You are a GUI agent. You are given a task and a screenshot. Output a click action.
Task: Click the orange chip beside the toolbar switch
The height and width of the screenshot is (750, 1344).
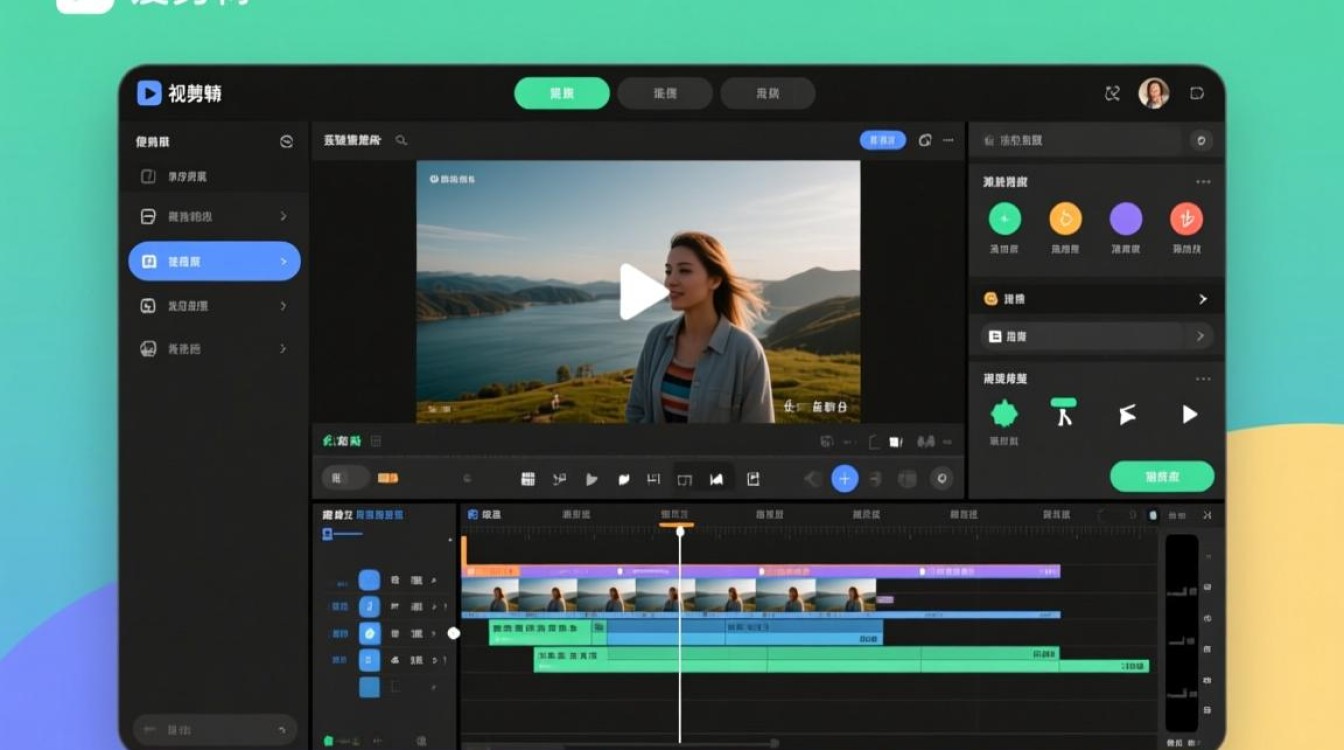[387, 479]
